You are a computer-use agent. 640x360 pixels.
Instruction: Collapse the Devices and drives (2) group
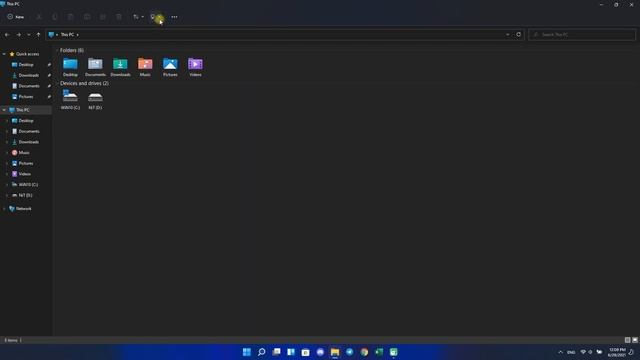point(57,83)
